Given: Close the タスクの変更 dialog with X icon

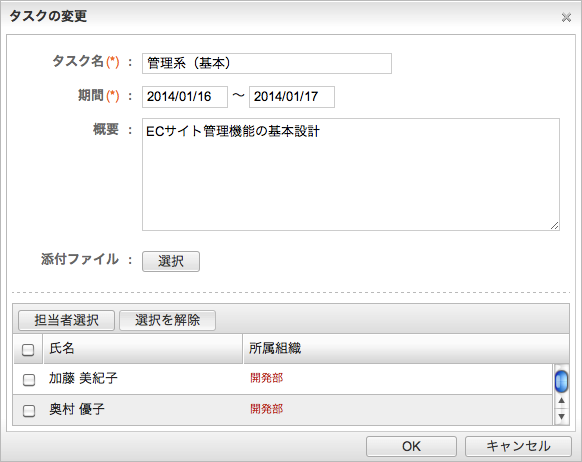Looking at the screenshot, I should (566, 17).
